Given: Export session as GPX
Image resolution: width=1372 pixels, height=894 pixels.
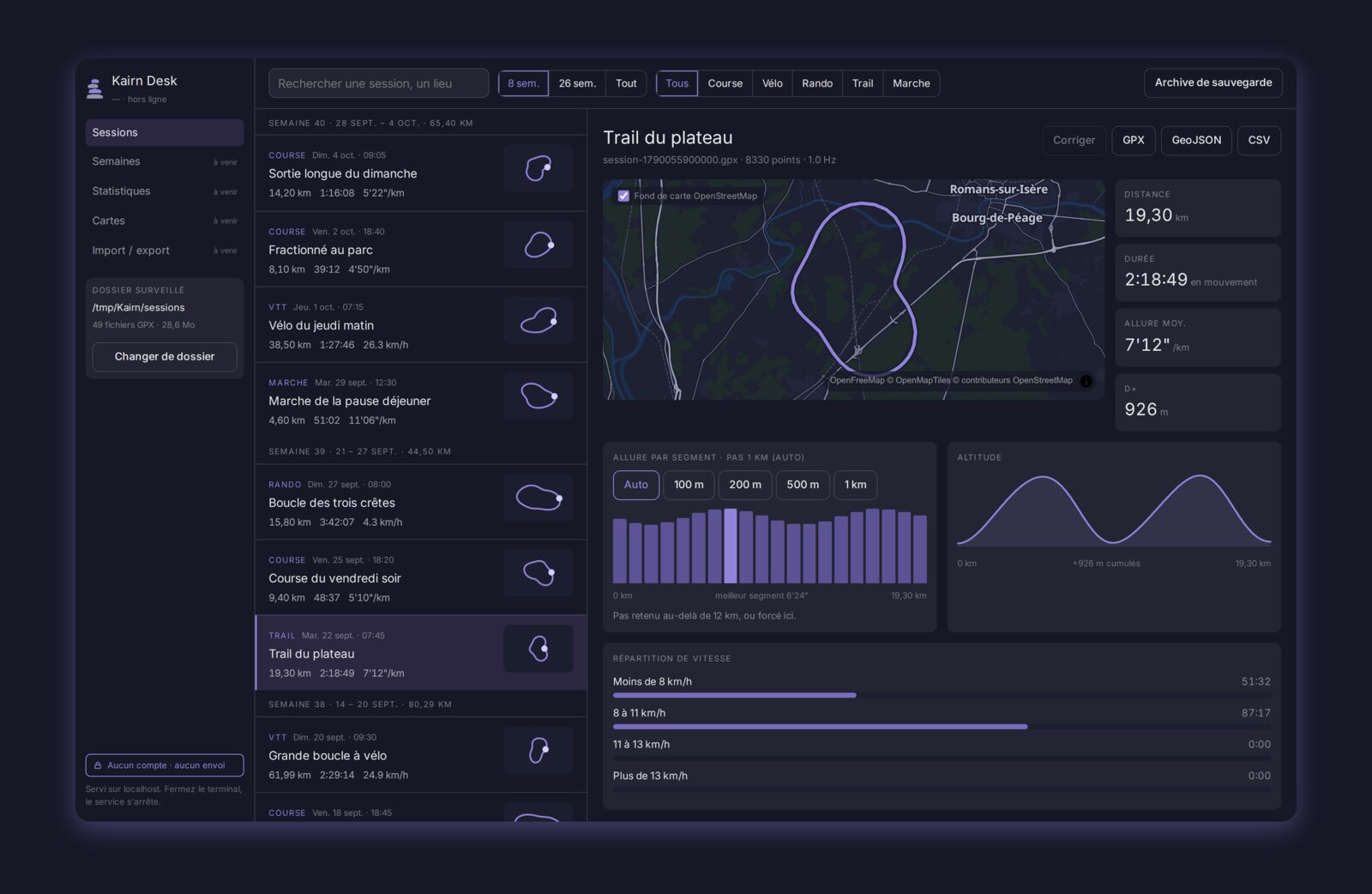Looking at the screenshot, I should pyautogui.click(x=1134, y=140).
